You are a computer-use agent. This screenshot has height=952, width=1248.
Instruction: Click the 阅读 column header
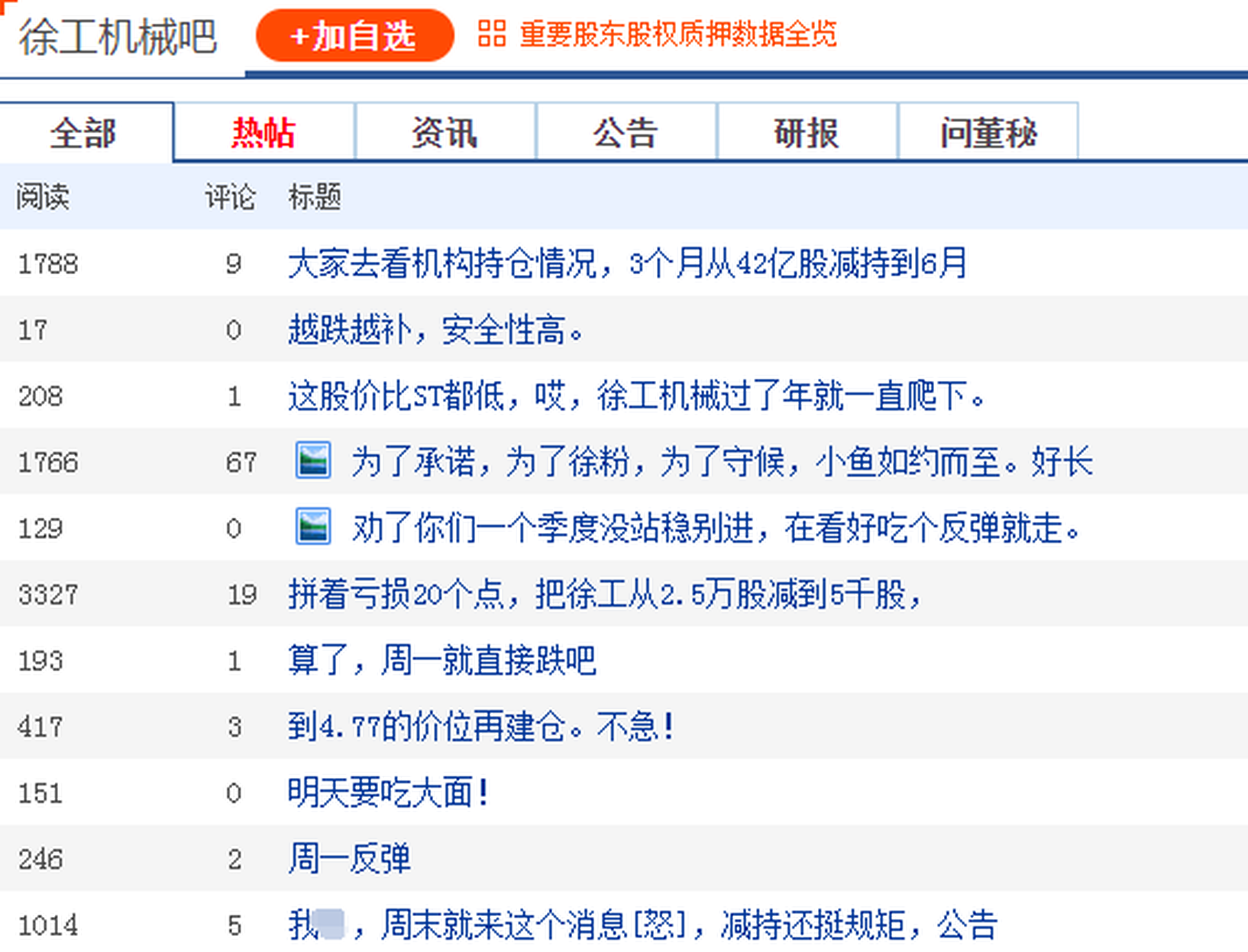[43, 197]
